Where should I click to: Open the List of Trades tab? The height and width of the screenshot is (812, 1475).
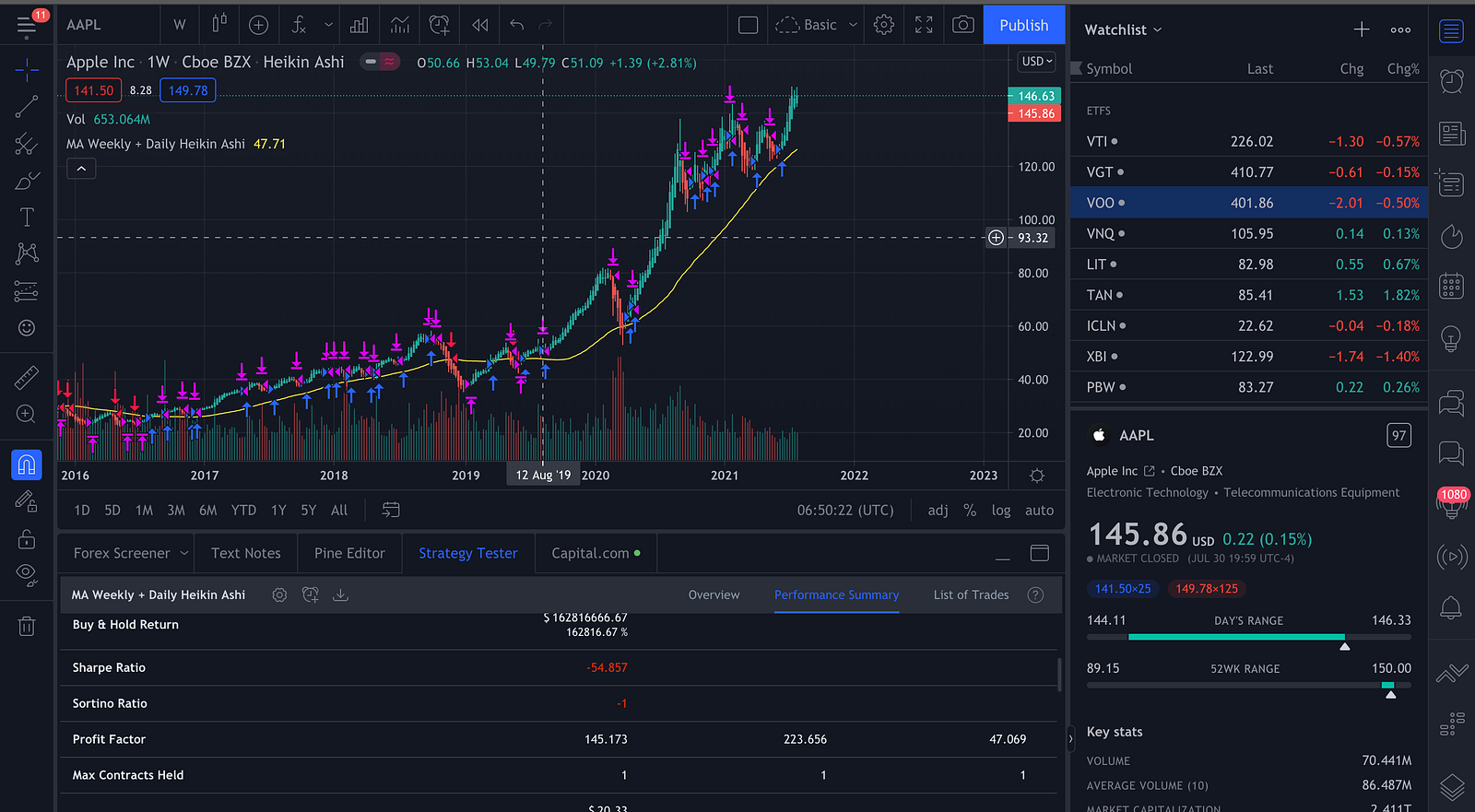[971, 595]
